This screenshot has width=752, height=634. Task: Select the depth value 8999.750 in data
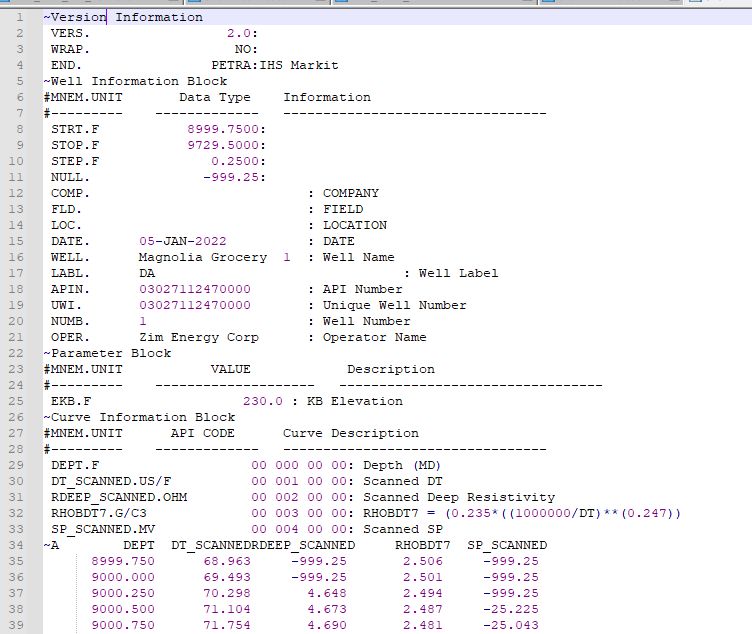click(x=123, y=561)
